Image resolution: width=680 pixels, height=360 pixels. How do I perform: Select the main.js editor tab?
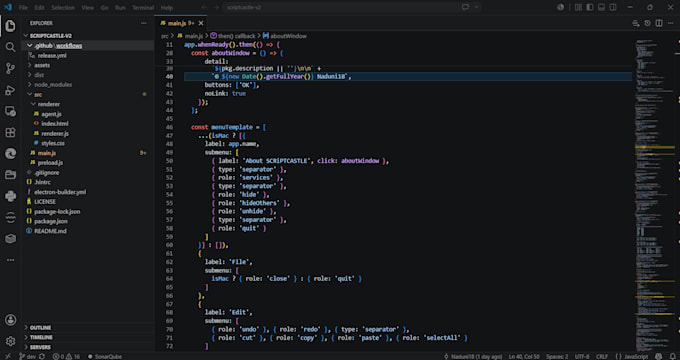[180, 23]
